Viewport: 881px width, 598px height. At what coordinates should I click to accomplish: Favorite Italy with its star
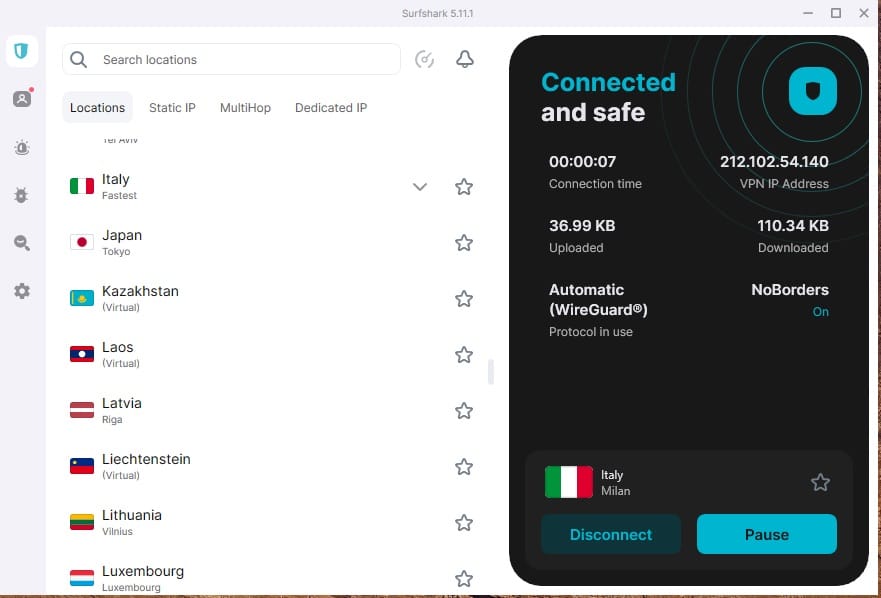464,187
